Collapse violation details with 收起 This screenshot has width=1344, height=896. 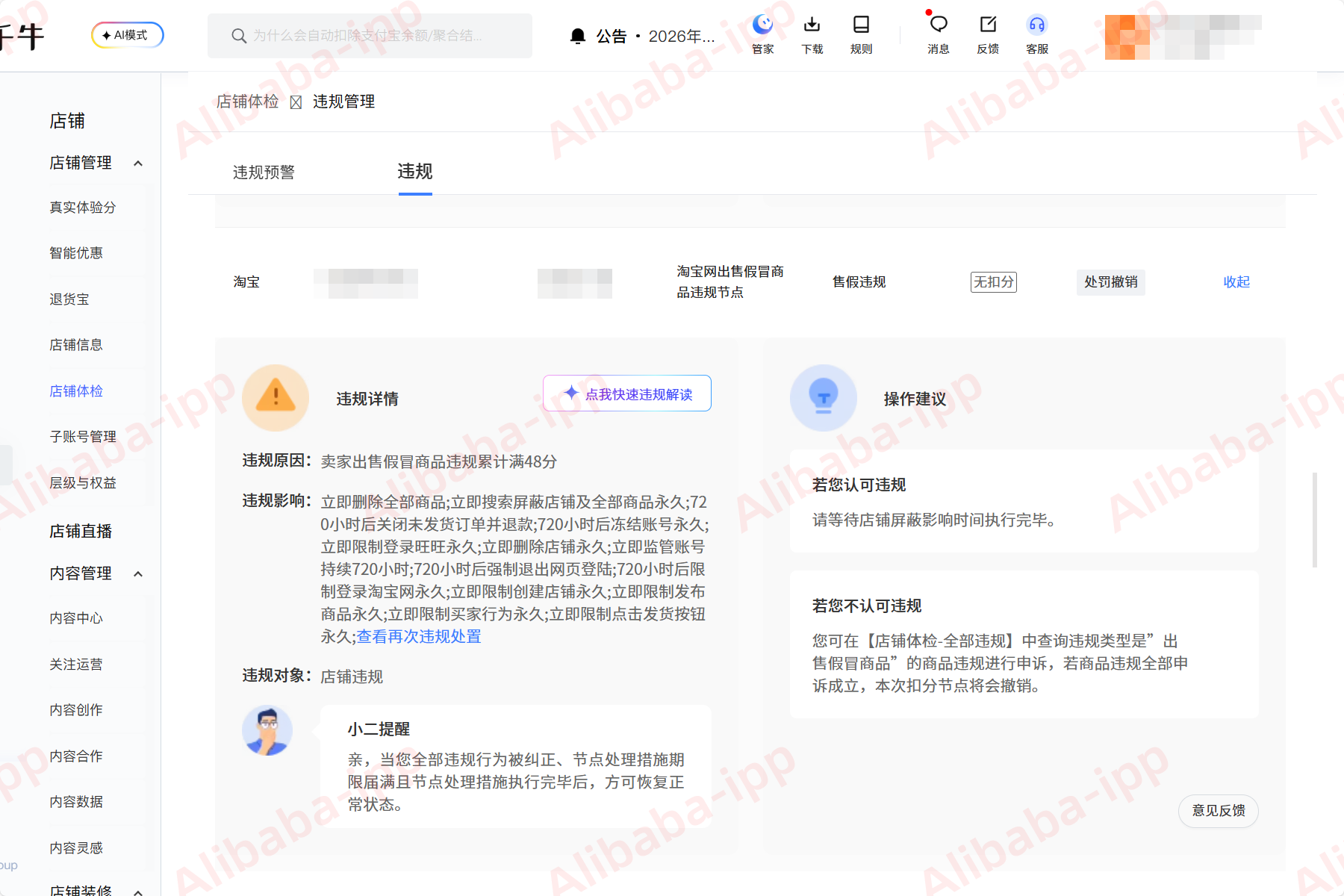pyautogui.click(x=1236, y=281)
